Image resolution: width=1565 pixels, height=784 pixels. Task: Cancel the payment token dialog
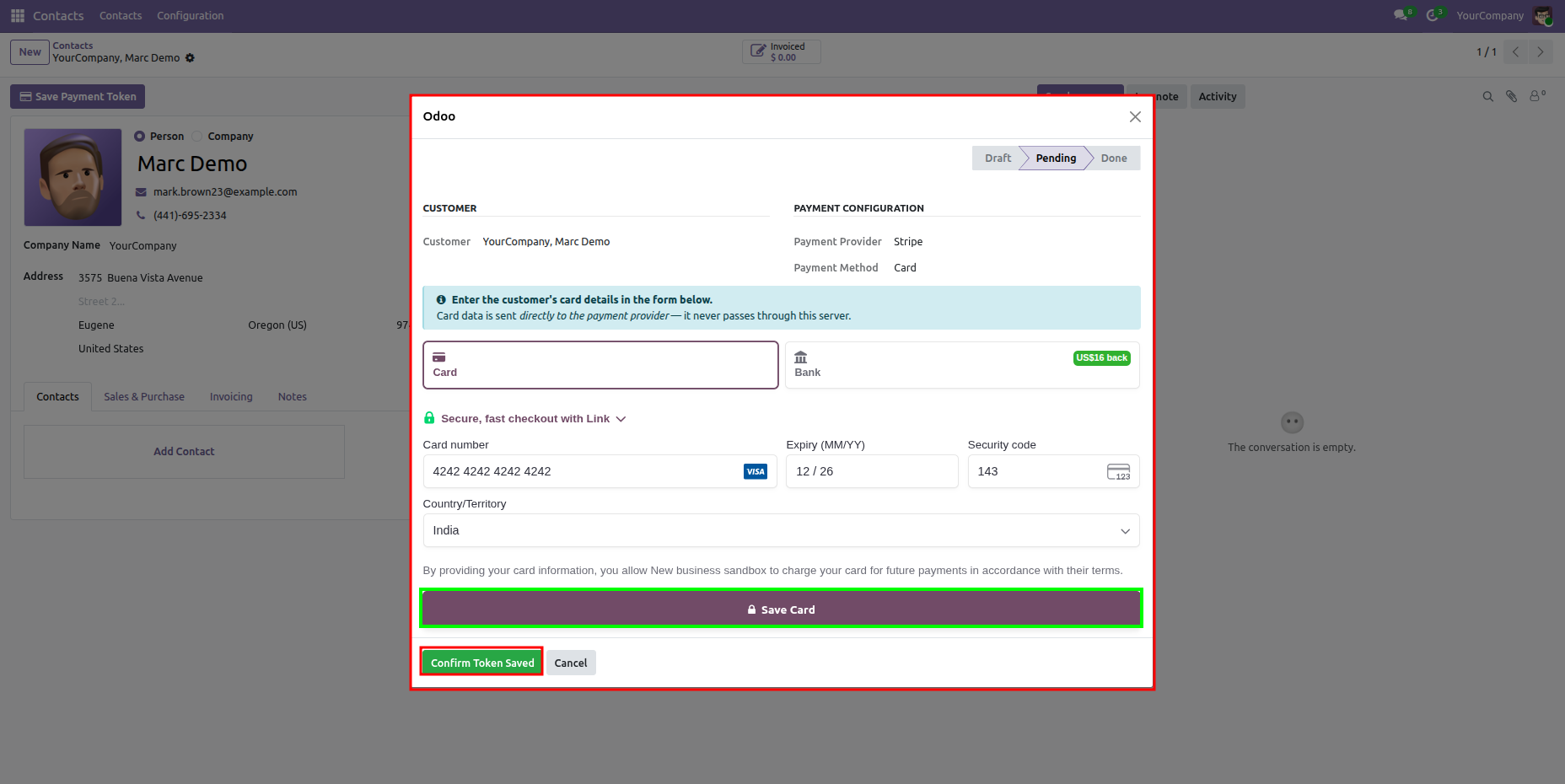click(571, 663)
